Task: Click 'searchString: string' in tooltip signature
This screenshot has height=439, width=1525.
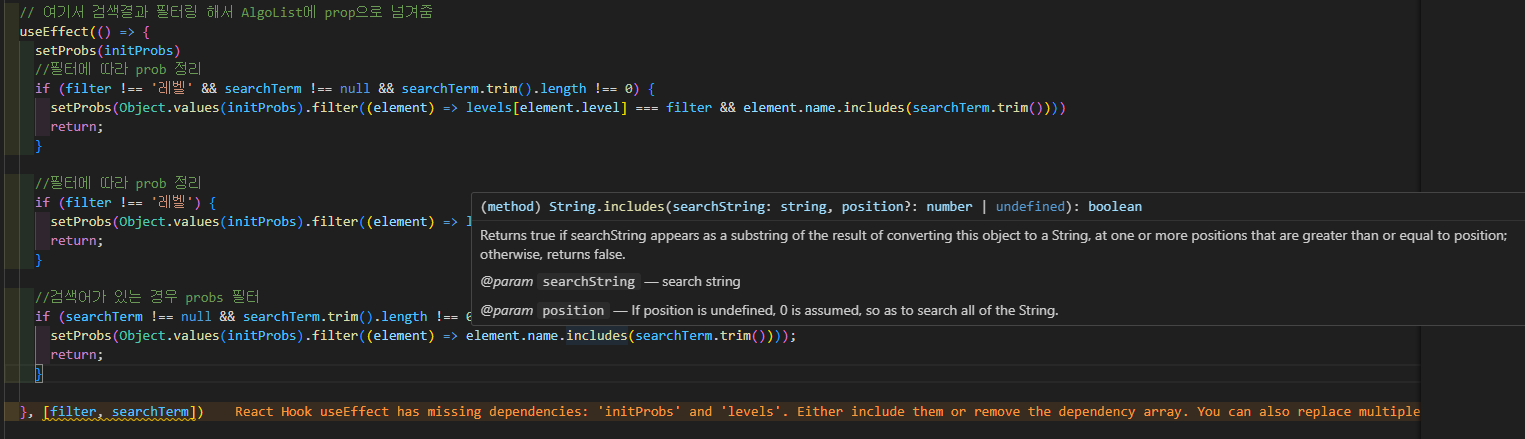Action: [x=749, y=207]
